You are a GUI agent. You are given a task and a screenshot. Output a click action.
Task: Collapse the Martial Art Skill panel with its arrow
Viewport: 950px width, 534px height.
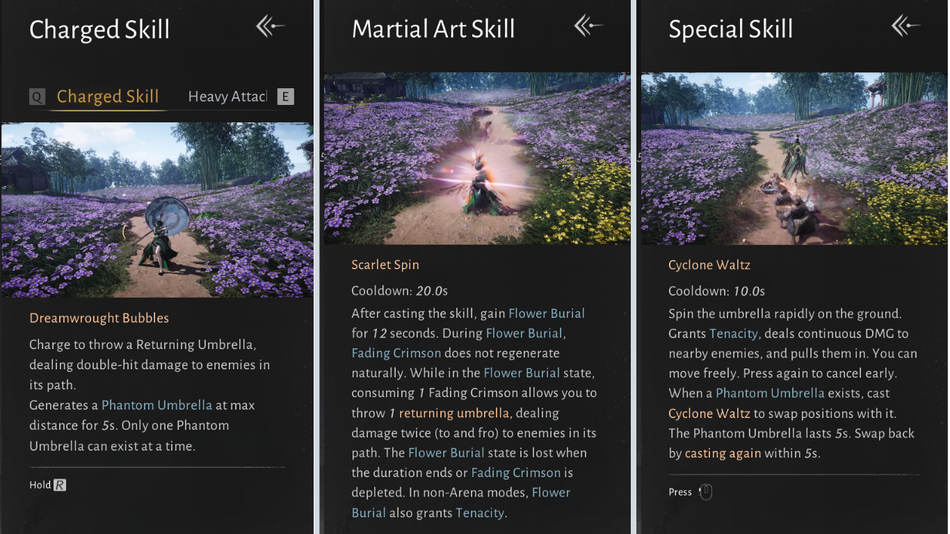click(x=588, y=26)
